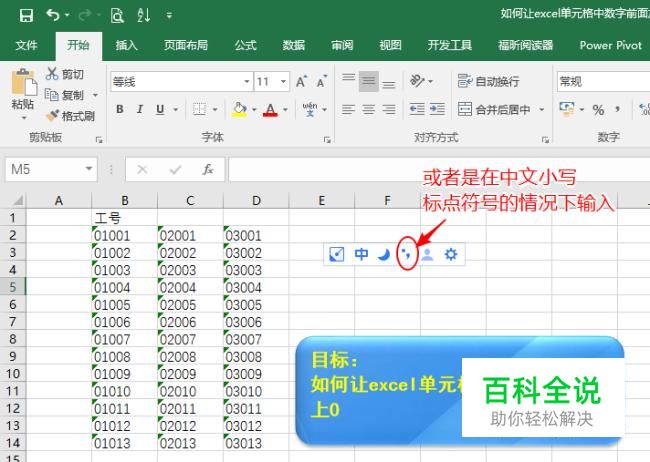
Task: Click 合并后居中 merge and center
Action: click(x=494, y=109)
